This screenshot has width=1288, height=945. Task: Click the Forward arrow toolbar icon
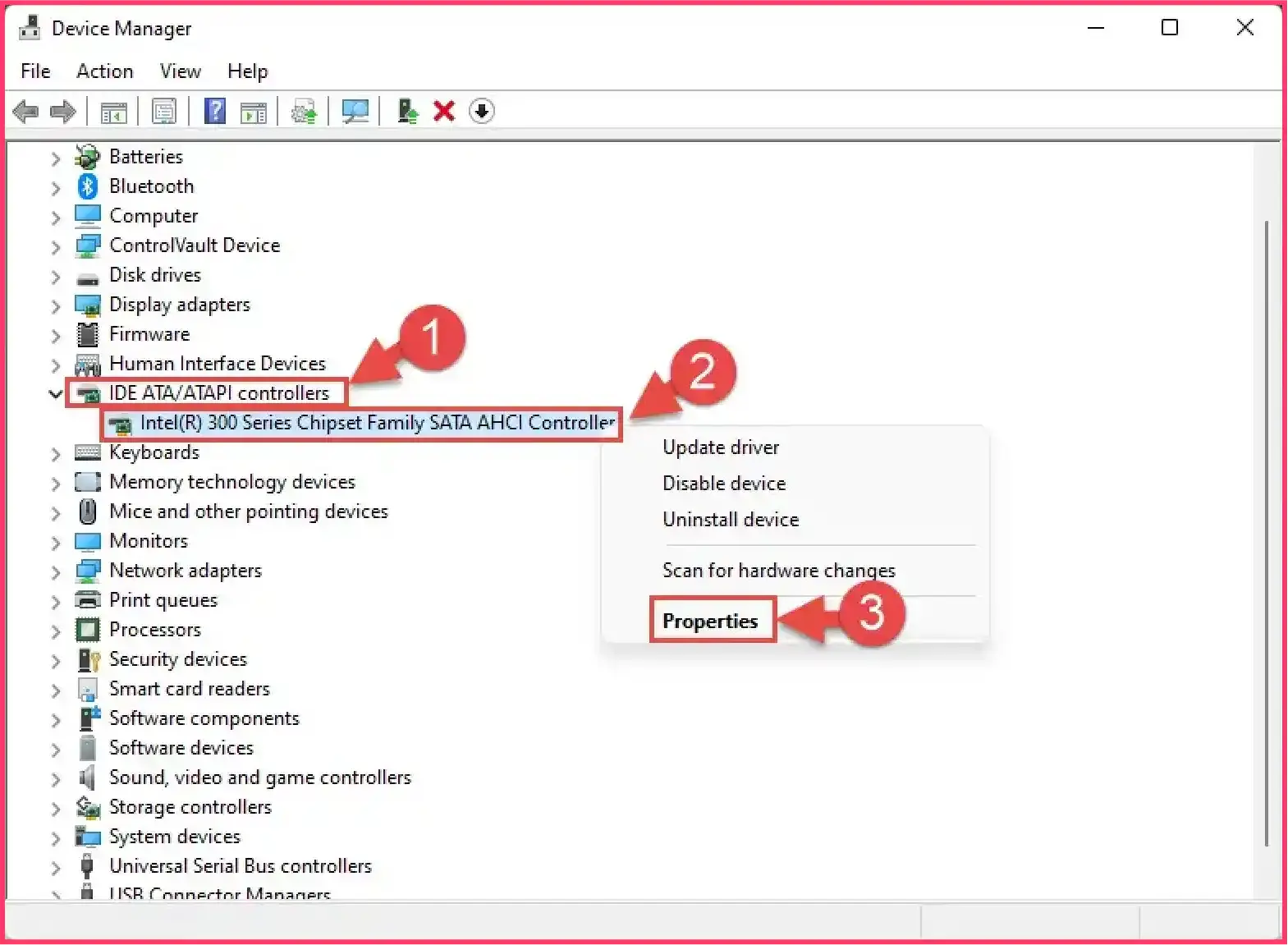(63, 111)
